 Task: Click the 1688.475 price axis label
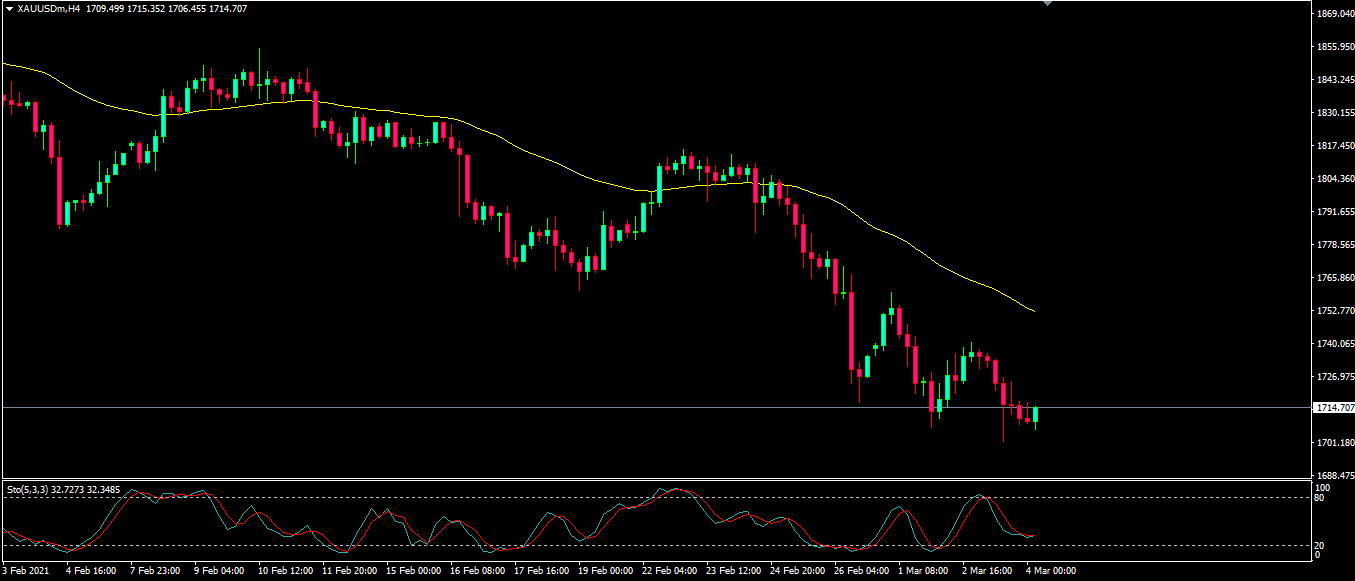pyautogui.click(x=1335, y=475)
